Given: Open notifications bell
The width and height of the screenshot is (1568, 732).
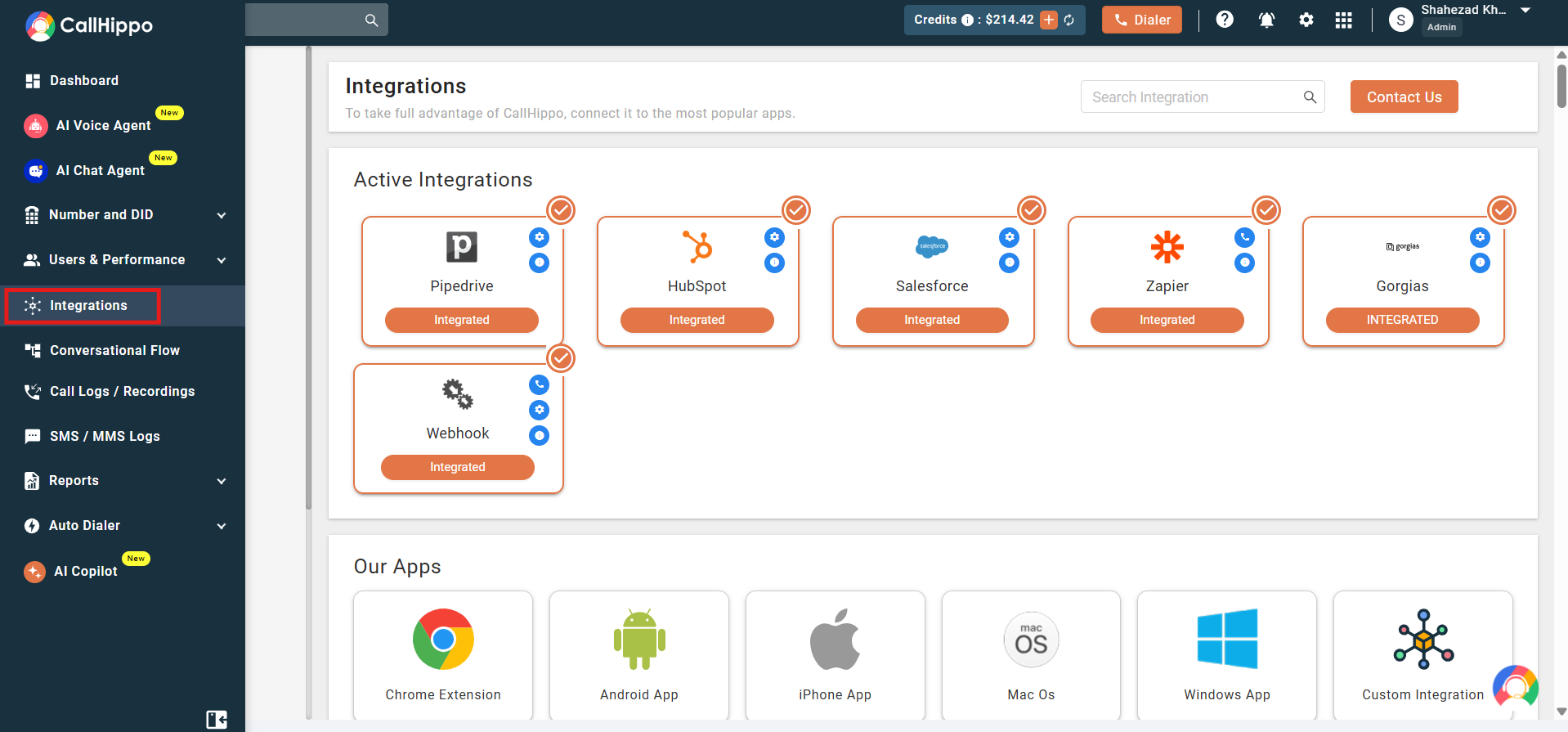Looking at the screenshot, I should (1266, 20).
